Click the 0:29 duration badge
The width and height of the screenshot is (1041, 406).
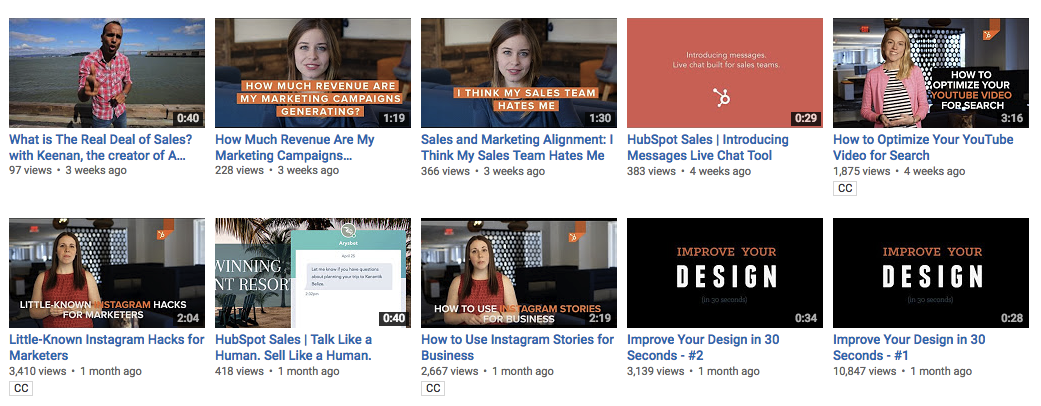(805, 119)
